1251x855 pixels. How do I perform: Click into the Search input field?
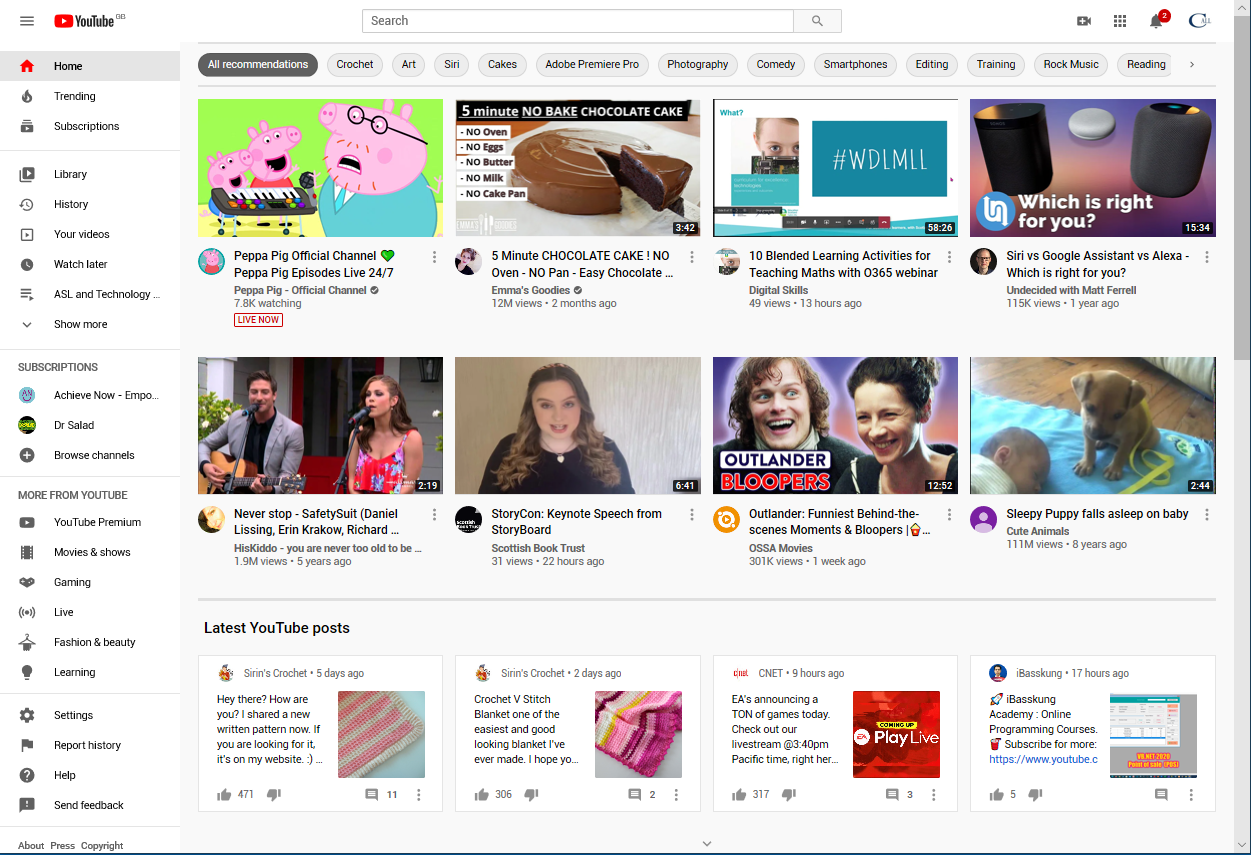(578, 21)
